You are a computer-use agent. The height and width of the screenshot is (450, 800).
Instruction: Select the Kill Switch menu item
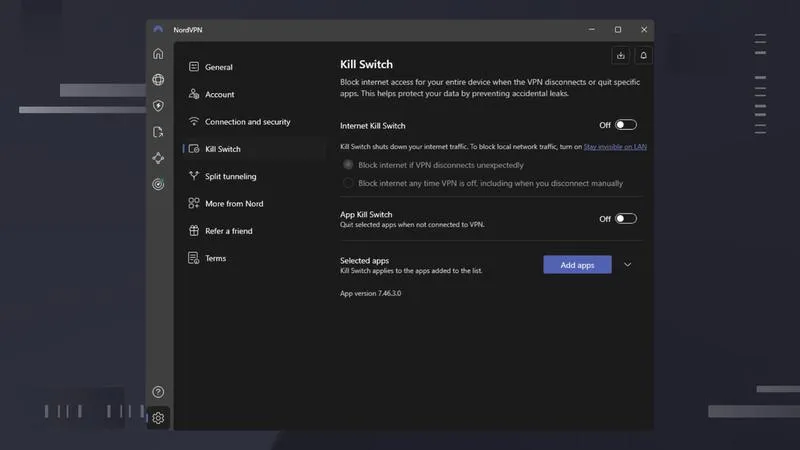point(254,149)
